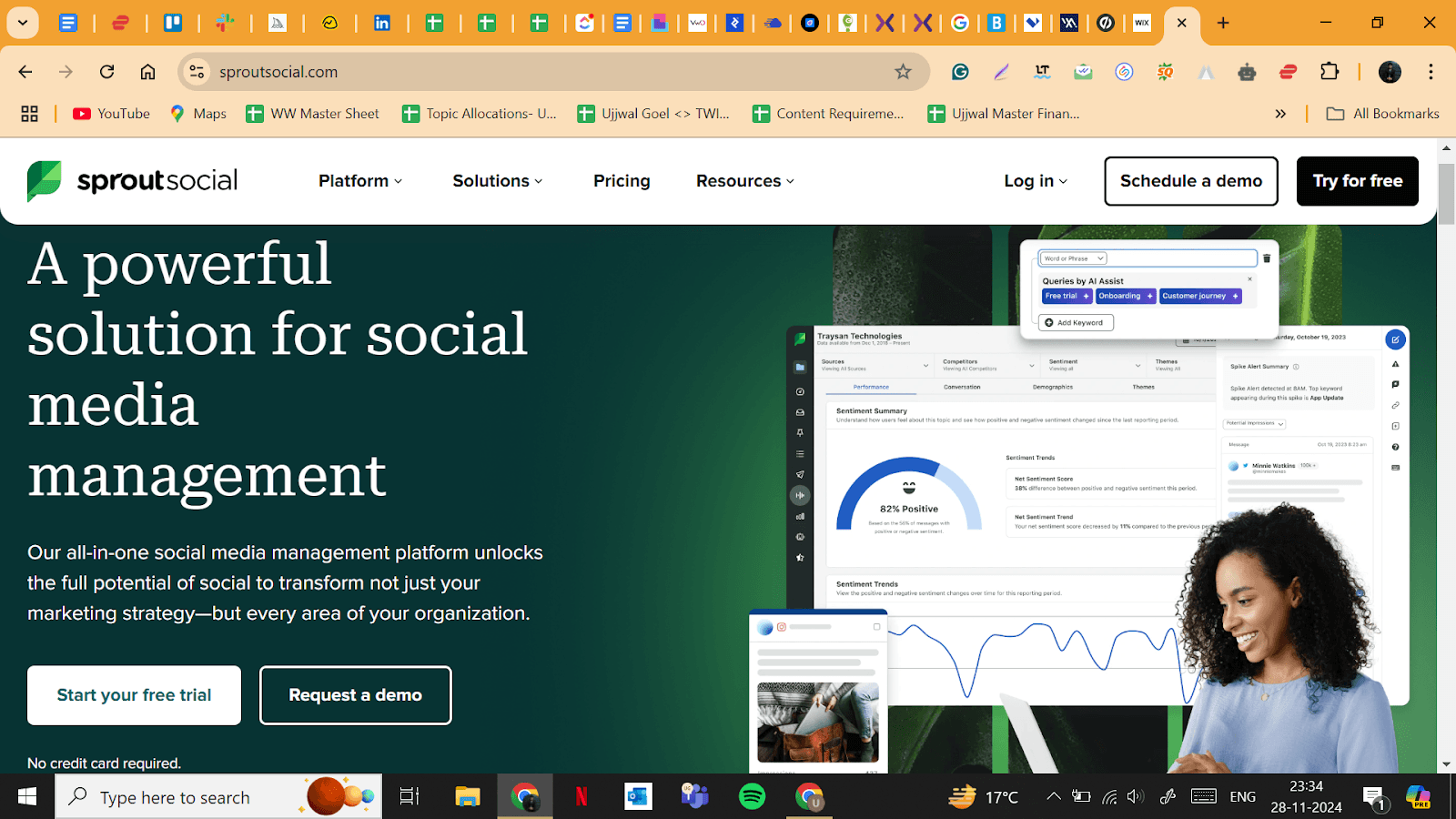Open a new browser tab
1456x819 pixels.
point(1223,23)
